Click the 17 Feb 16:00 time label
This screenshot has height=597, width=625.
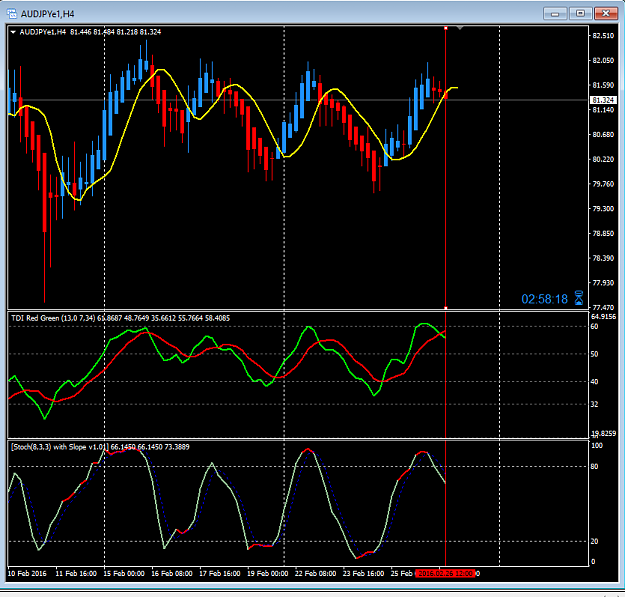[220, 573]
